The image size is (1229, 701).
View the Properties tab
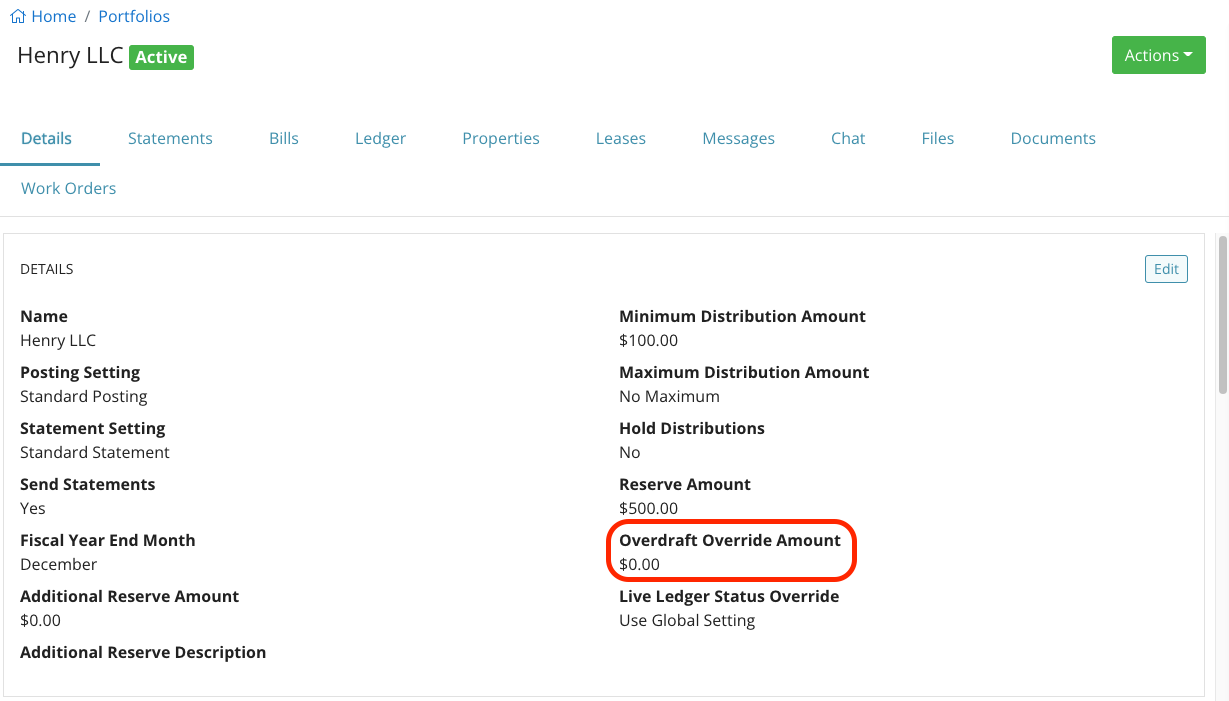500,138
